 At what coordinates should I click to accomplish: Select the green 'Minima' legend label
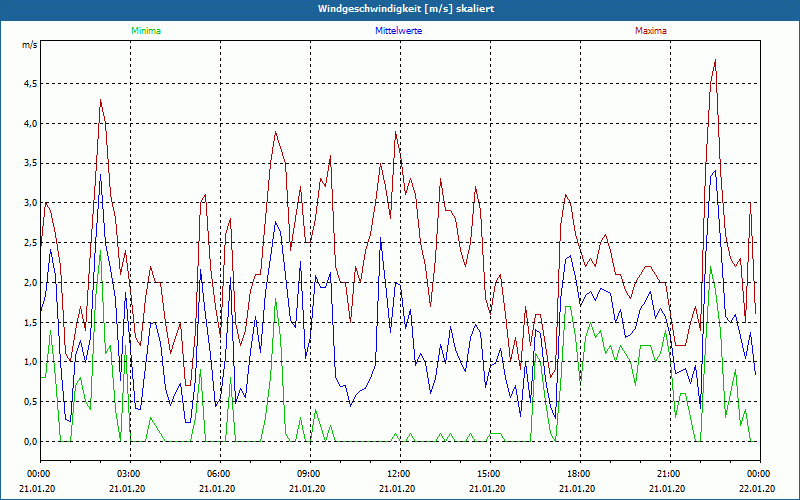pyautogui.click(x=146, y=31)
